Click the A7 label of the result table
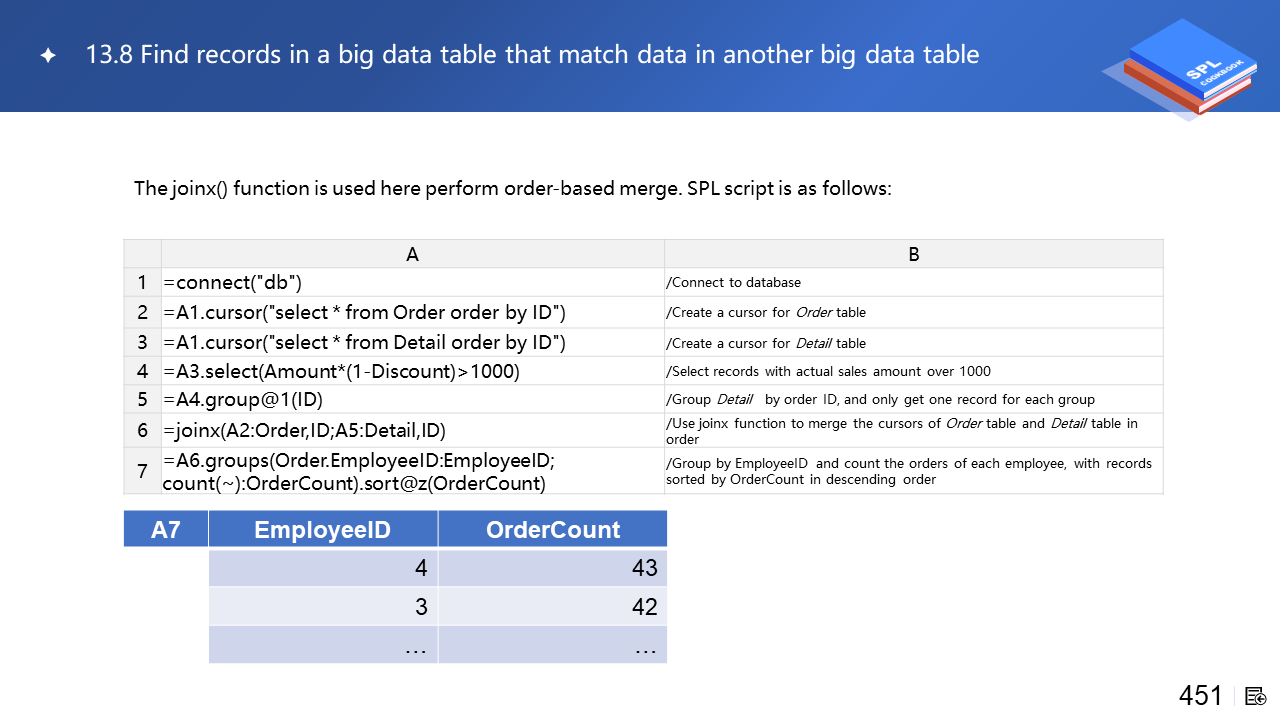 166,529
